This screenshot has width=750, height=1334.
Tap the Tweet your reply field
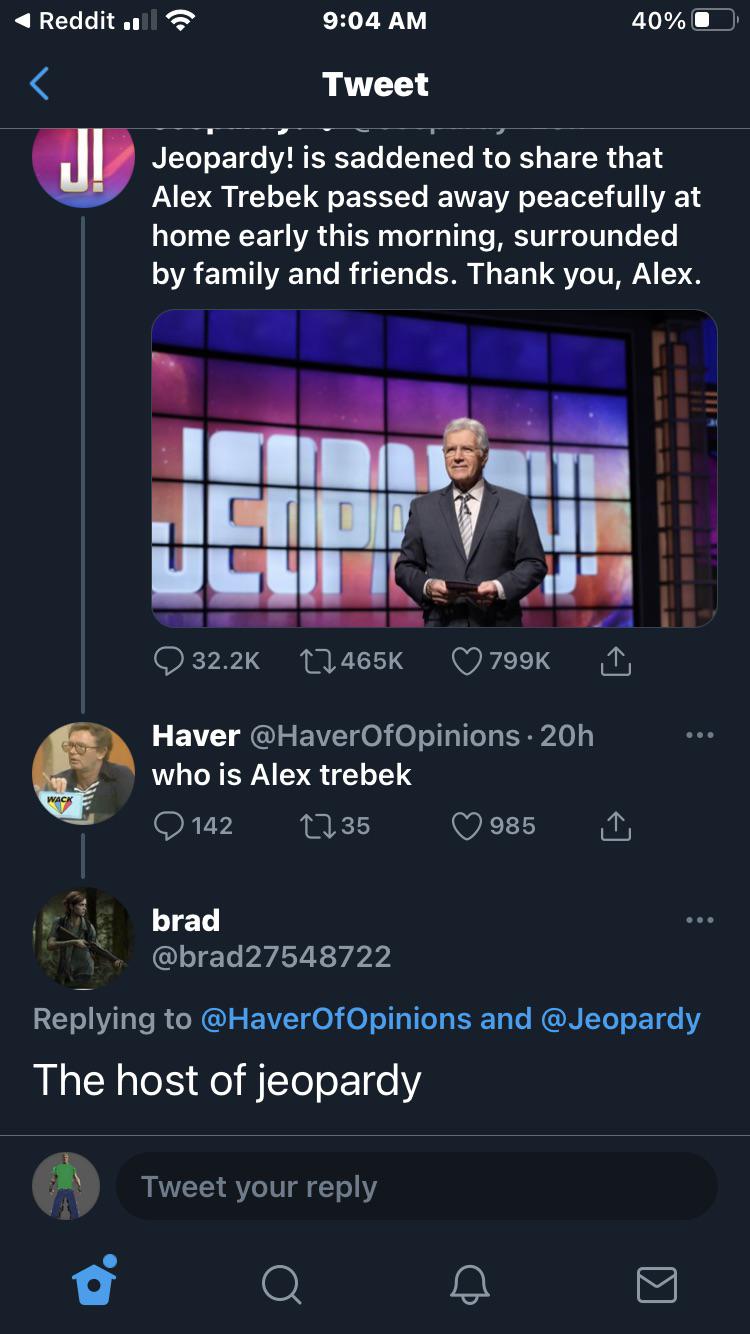click(416, 1187)
